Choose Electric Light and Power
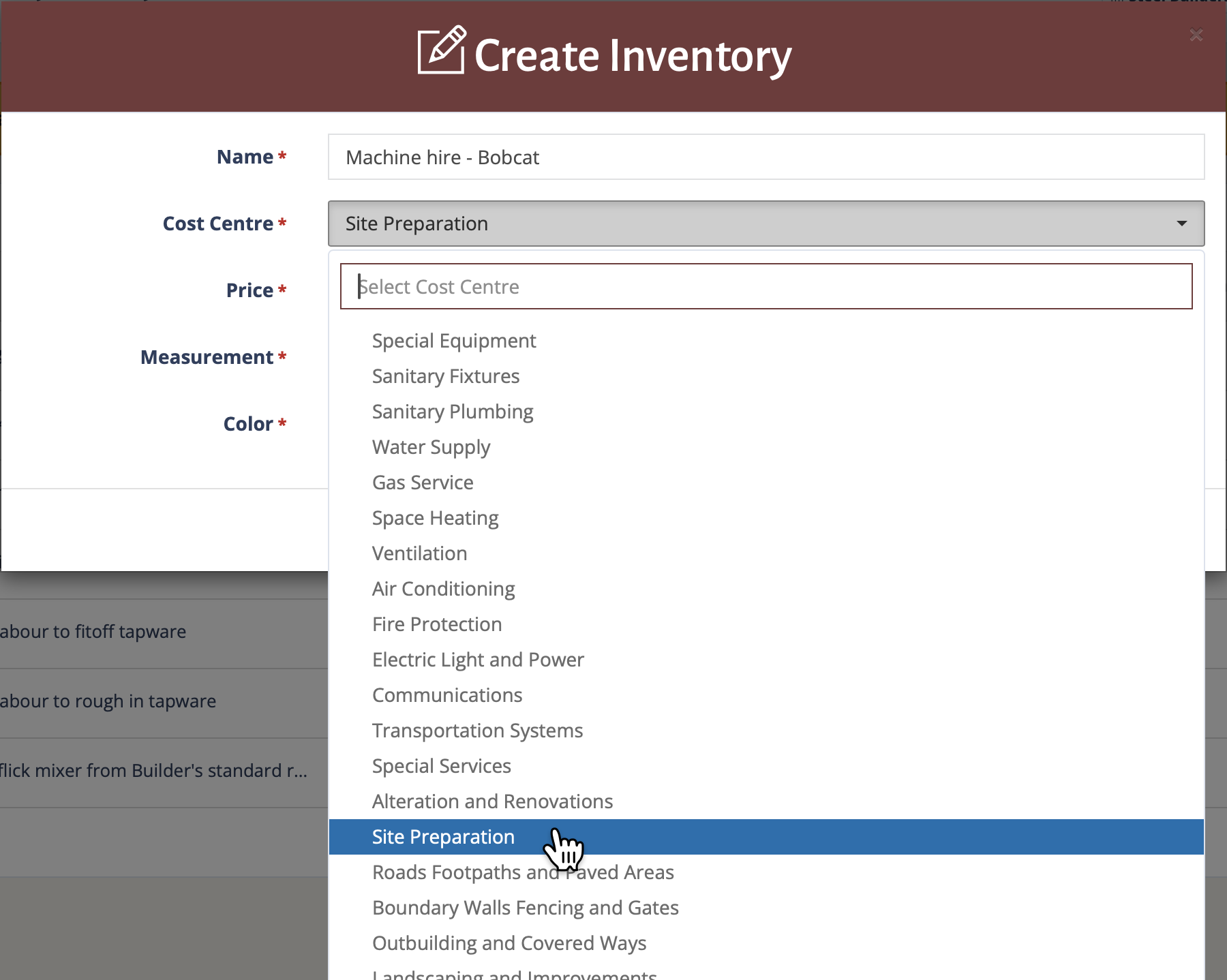Image resolution: width=1227 pixels, height=980 pixels. point(478,660)
